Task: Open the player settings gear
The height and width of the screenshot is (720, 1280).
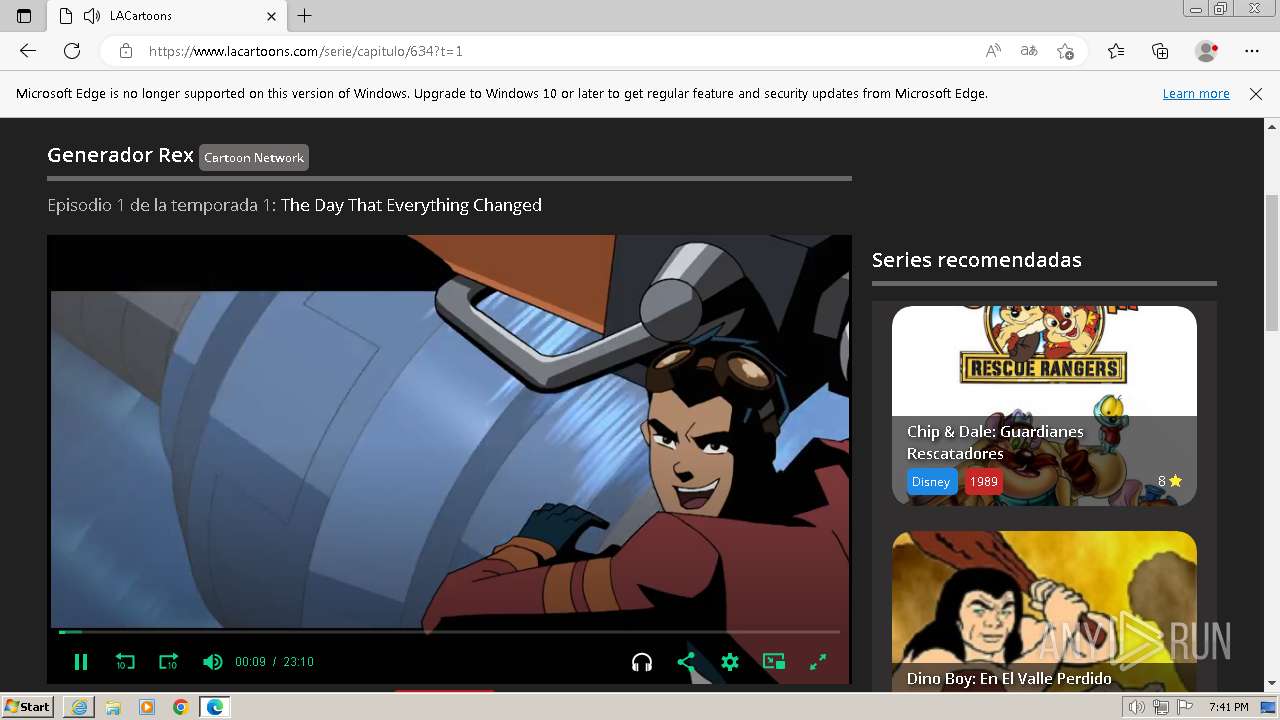Action: 730,662
